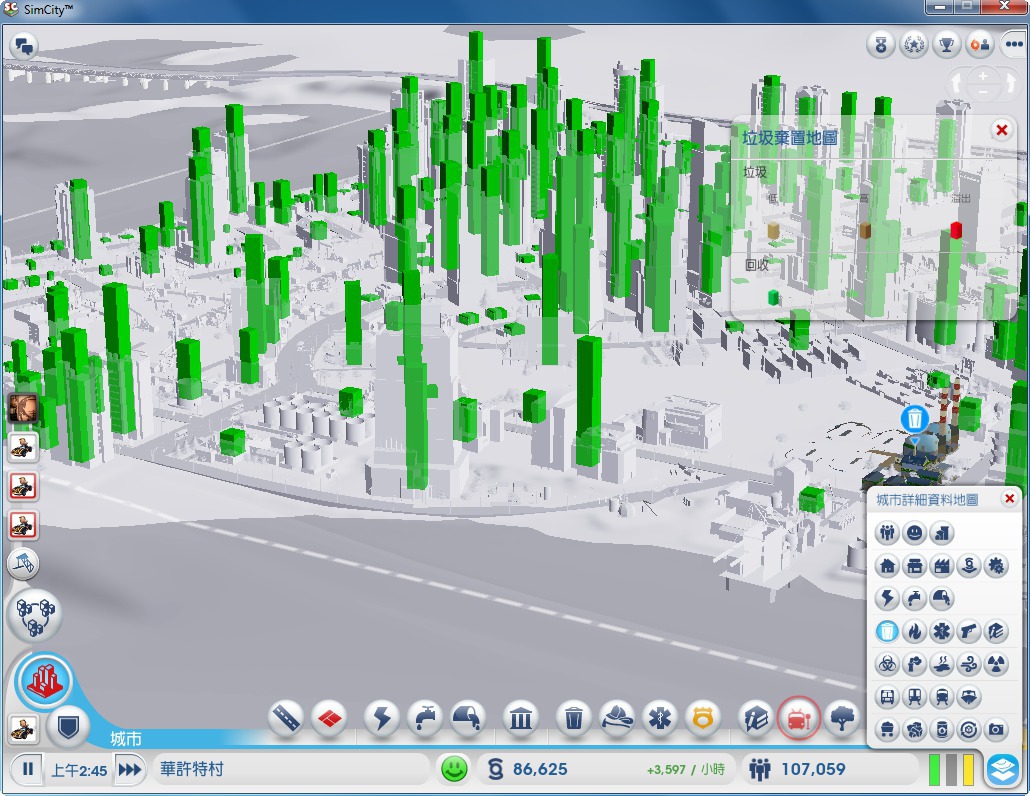Open the Roads build menu
The width and height of the screenshot is (1030, 796).
pyautogui.click(x=287, y=717)
